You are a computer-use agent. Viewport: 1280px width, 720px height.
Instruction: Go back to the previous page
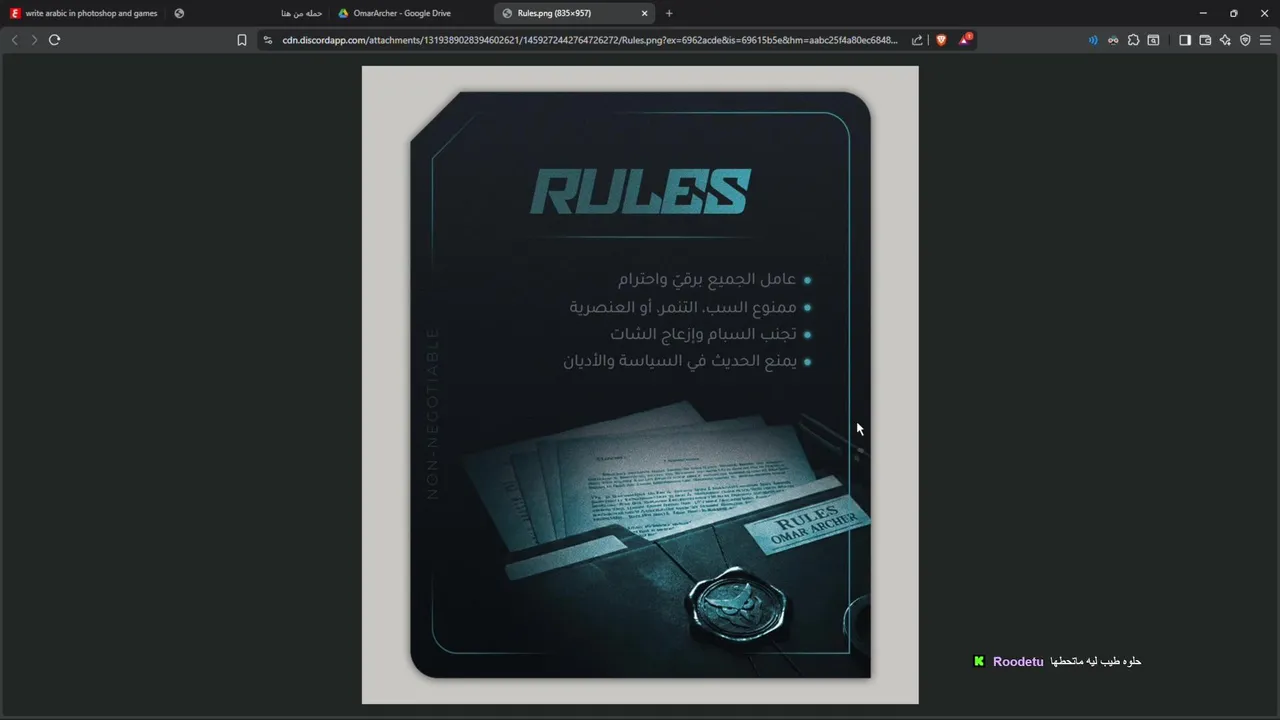14,40
